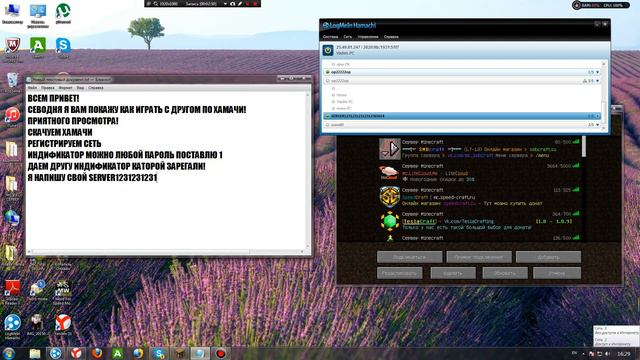This screenshot has height=360, width=640.
Task: Click the volume tray icon
Action: 607,353
